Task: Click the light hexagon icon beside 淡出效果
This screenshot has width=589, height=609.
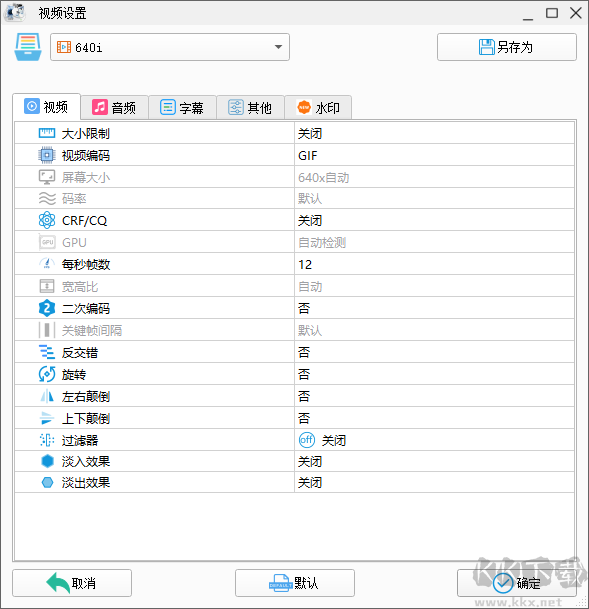Action: (47, 483)
